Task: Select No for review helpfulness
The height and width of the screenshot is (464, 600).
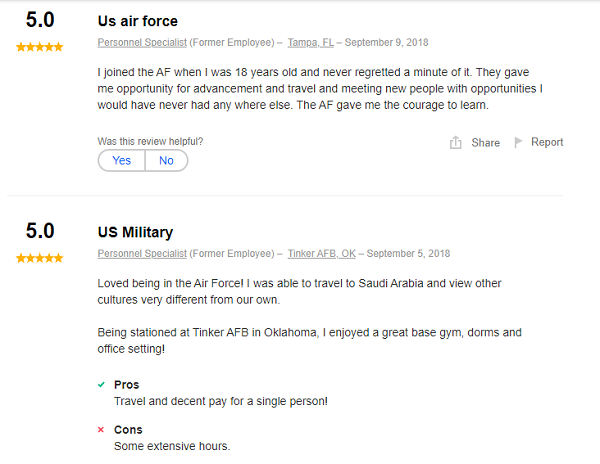Action: click(x=166, y=160)
